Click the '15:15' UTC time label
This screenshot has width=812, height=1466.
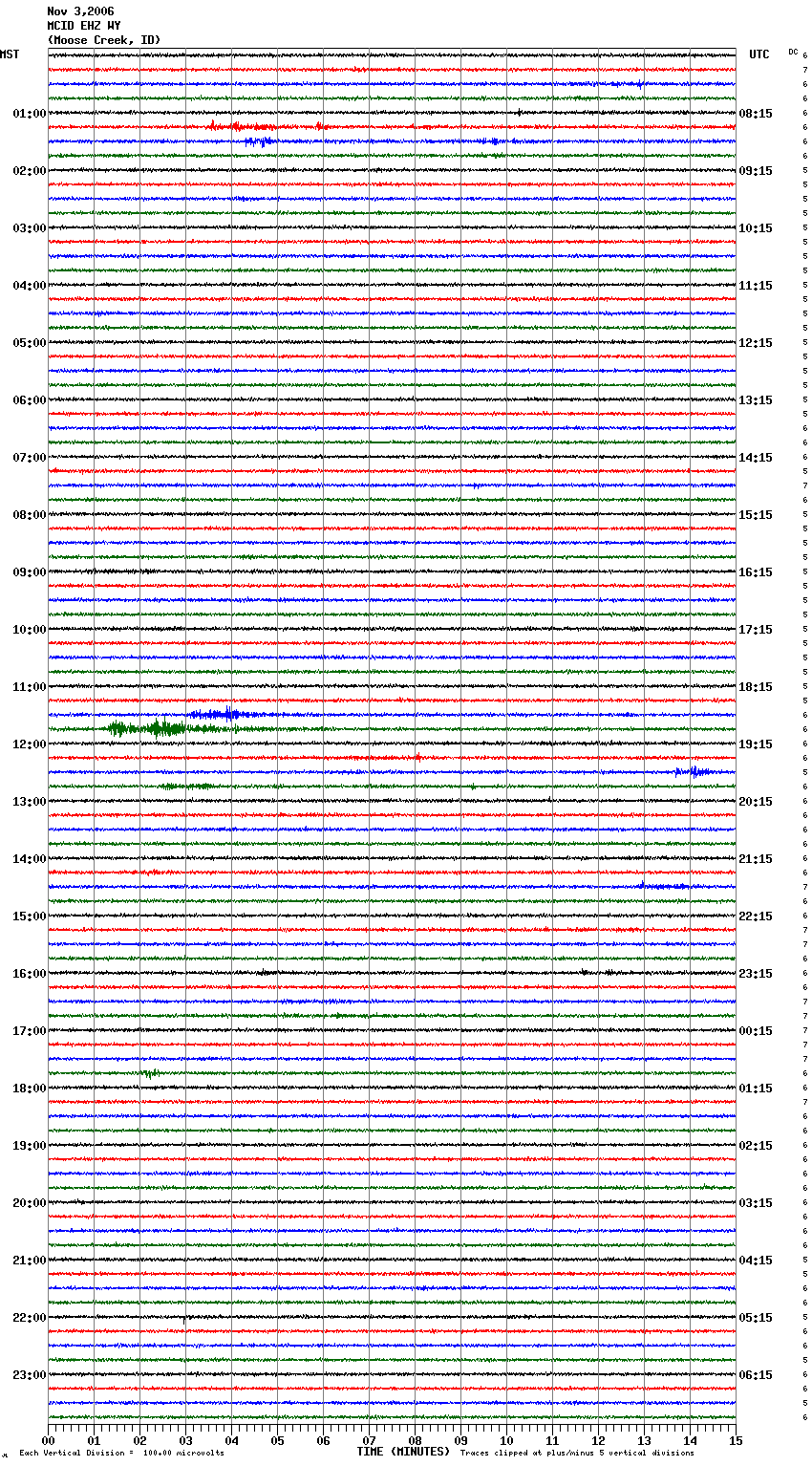tap(756, 515)
